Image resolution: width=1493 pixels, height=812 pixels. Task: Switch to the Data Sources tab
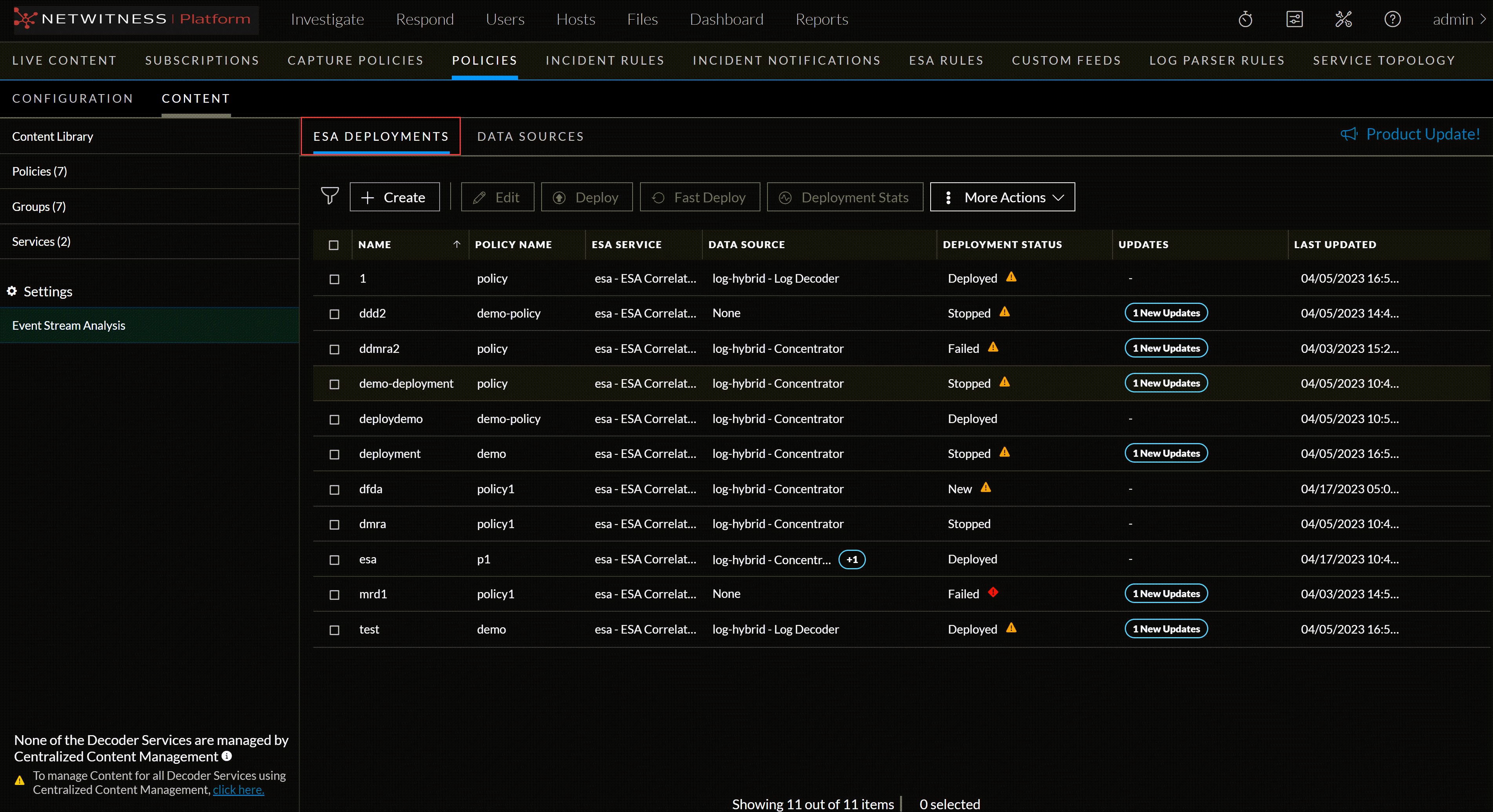coord(530,137)
